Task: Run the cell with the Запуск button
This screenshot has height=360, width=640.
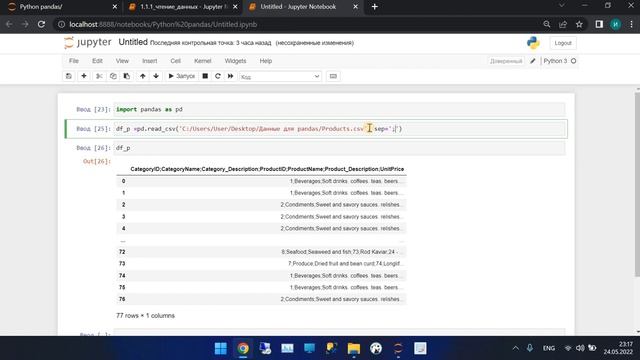Action: tap(182, 76)
